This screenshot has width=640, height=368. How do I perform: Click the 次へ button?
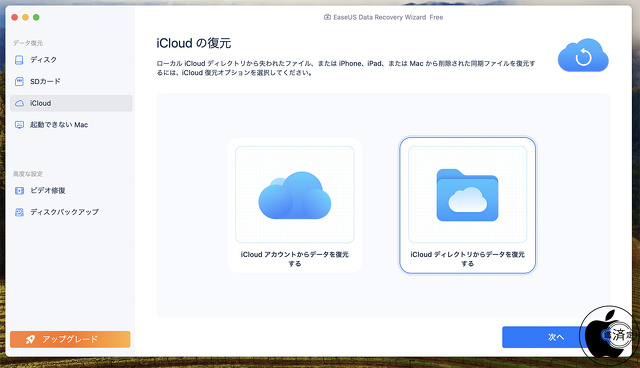pos(556,337)
